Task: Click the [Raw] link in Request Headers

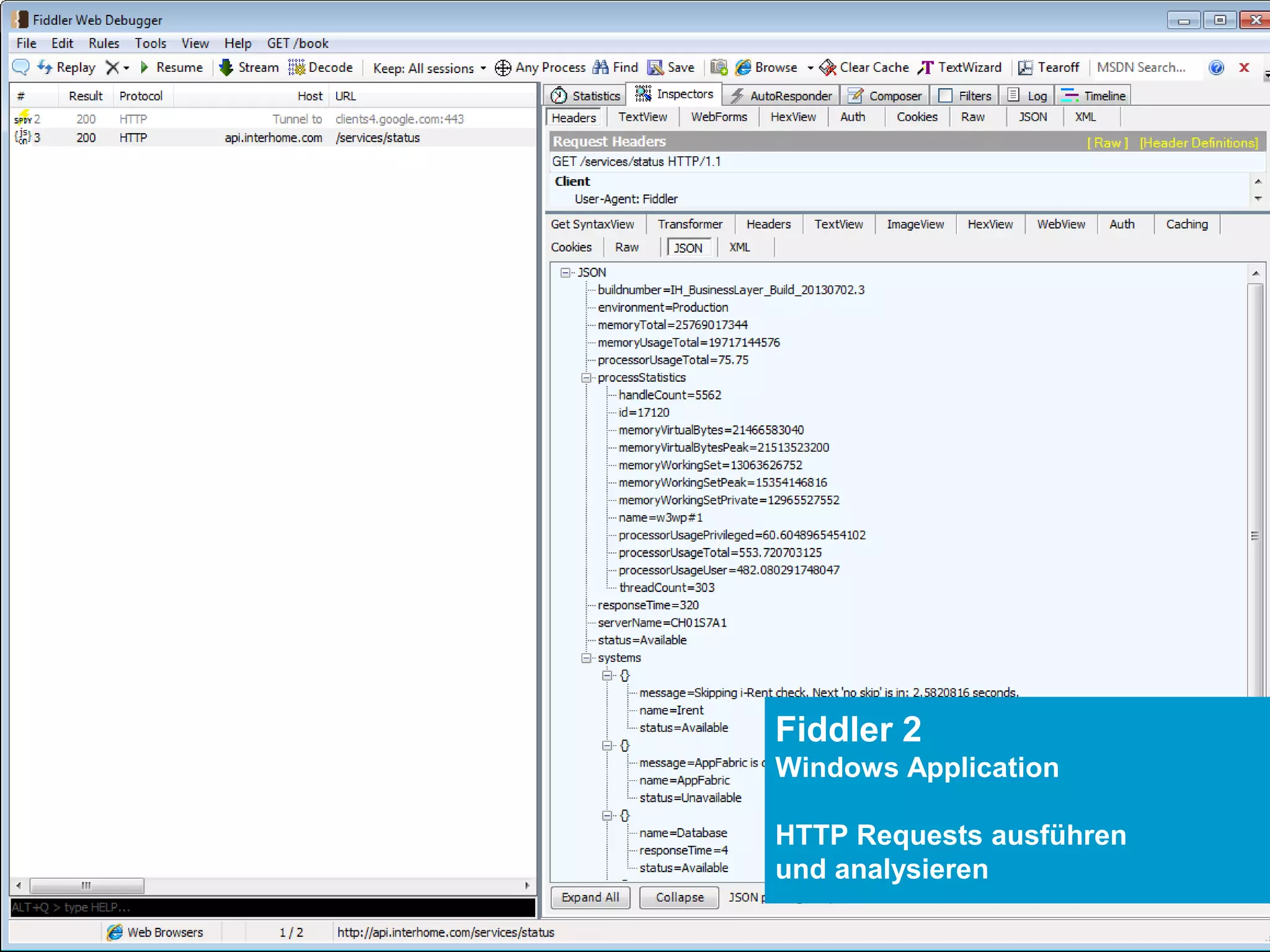Action: coord(1108,143)
